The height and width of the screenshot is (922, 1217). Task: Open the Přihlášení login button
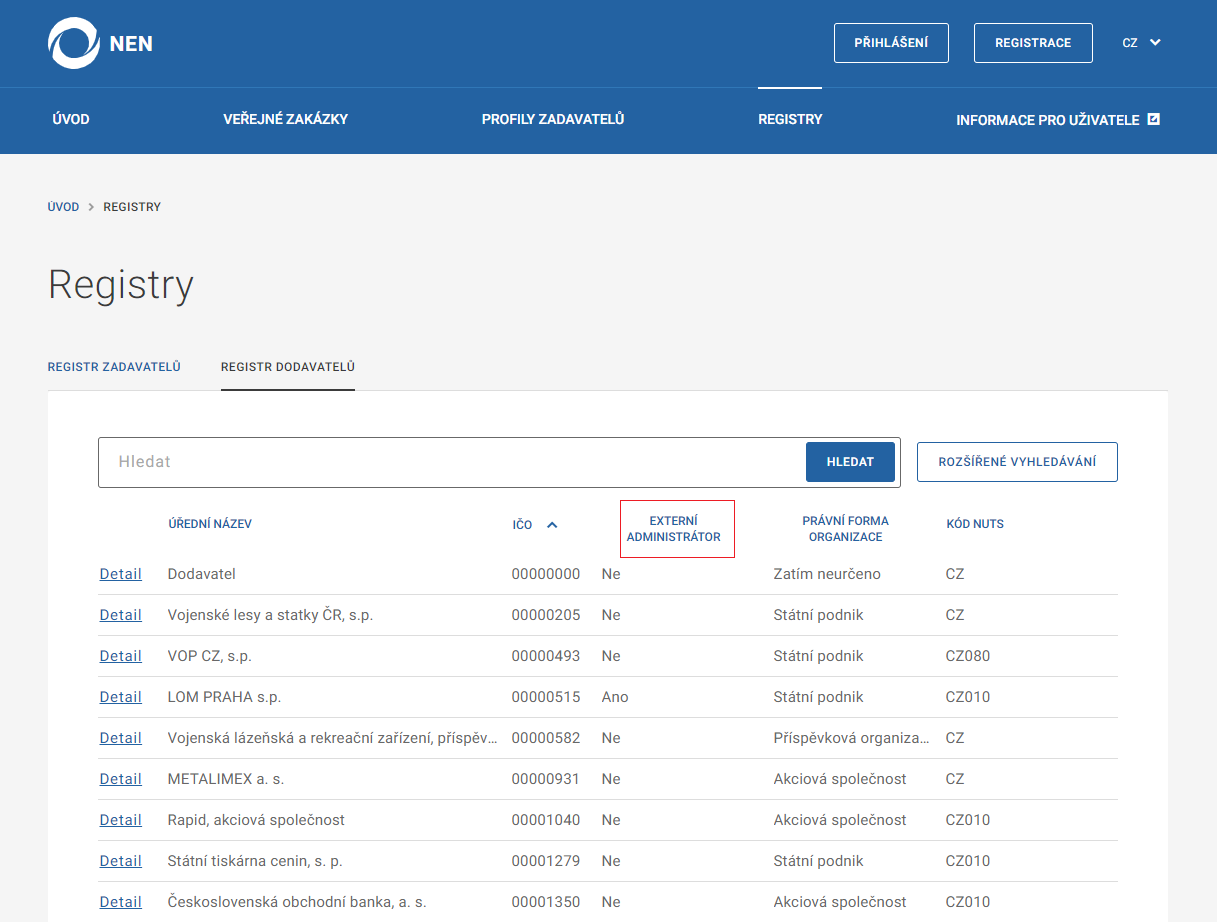(x=891, y=43)
